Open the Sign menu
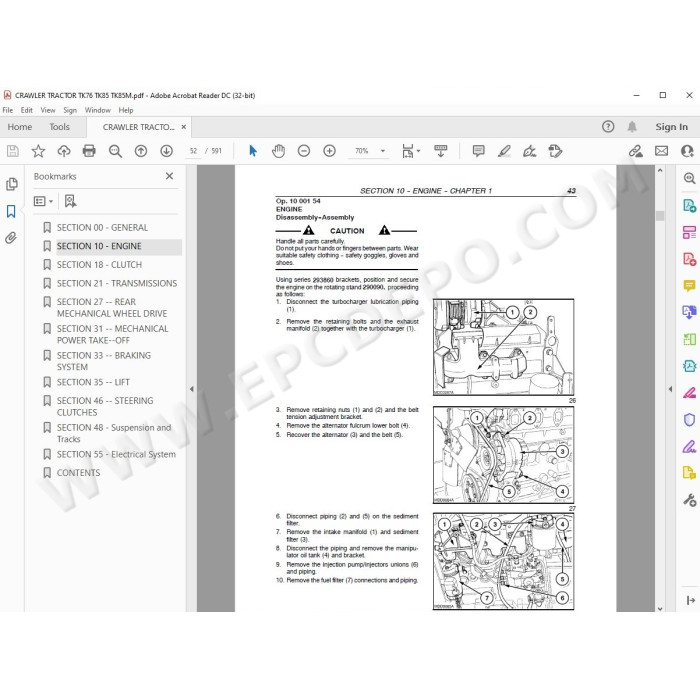Image resolution: width=700 pixels, height=700 pixels. click(x=70, y=110)
